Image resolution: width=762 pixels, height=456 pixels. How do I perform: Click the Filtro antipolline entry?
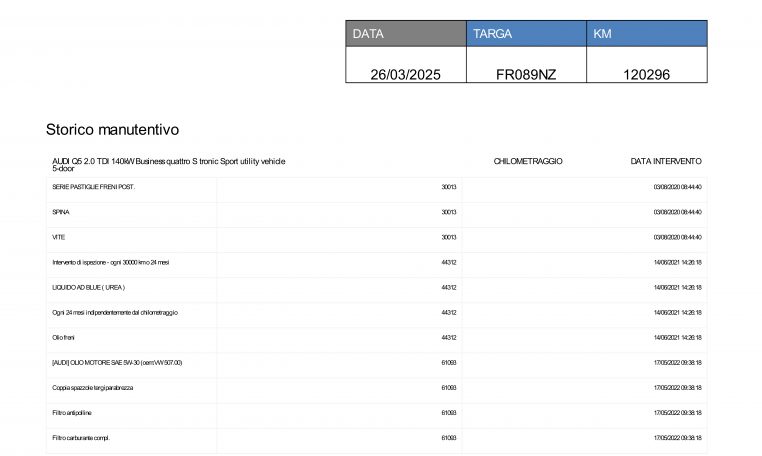pyautogui.click(x=72, y=412)
